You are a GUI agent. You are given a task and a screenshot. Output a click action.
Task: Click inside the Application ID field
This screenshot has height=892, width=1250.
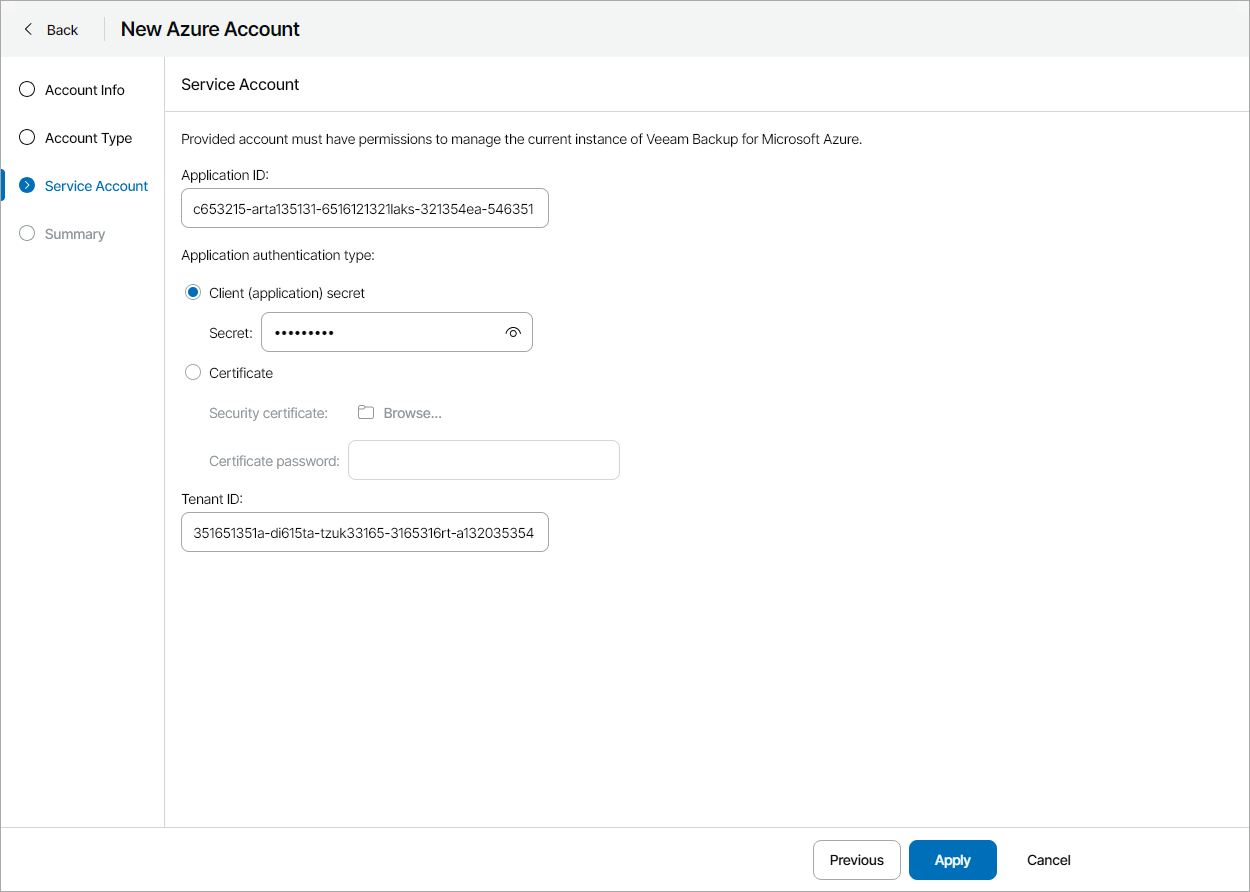(x=364, y=208)
